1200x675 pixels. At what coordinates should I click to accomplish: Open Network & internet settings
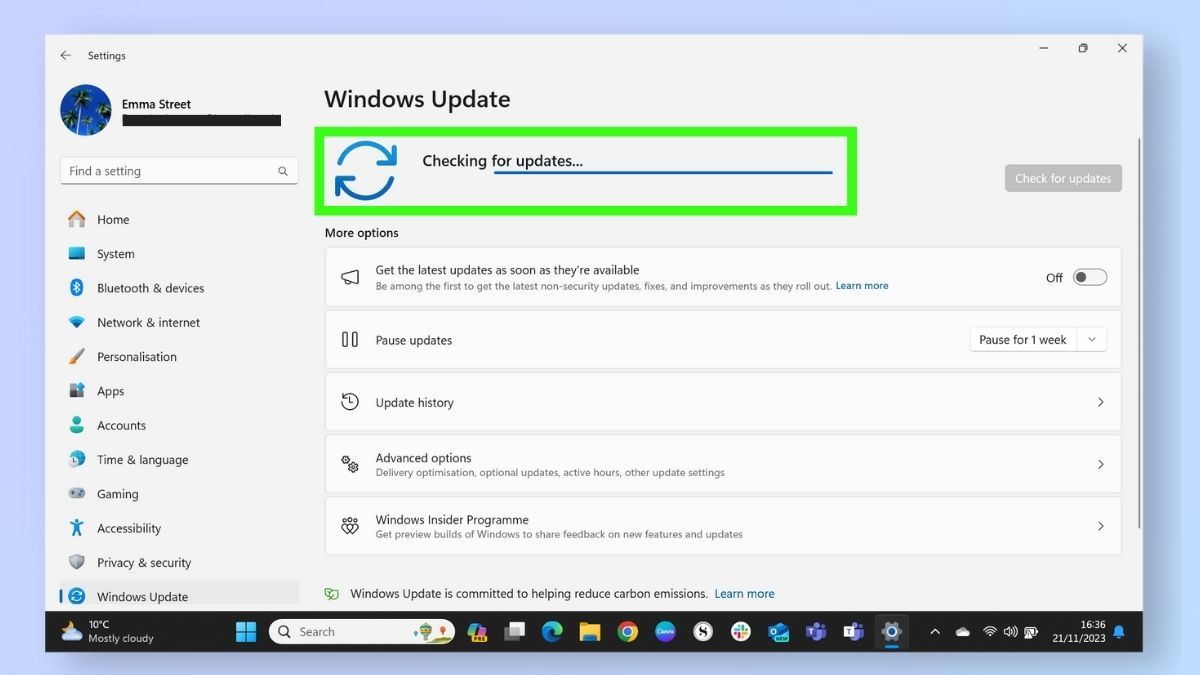[147, 322]
